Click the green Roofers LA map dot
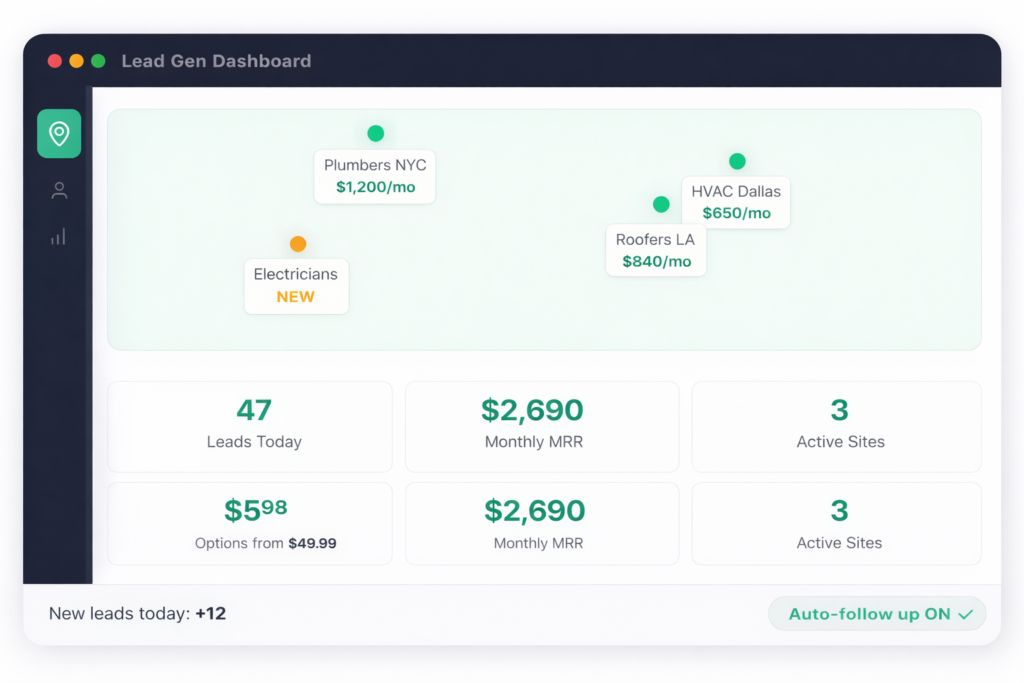The height and width of the screenshot is (683, 1024). [x=661, y=204]
